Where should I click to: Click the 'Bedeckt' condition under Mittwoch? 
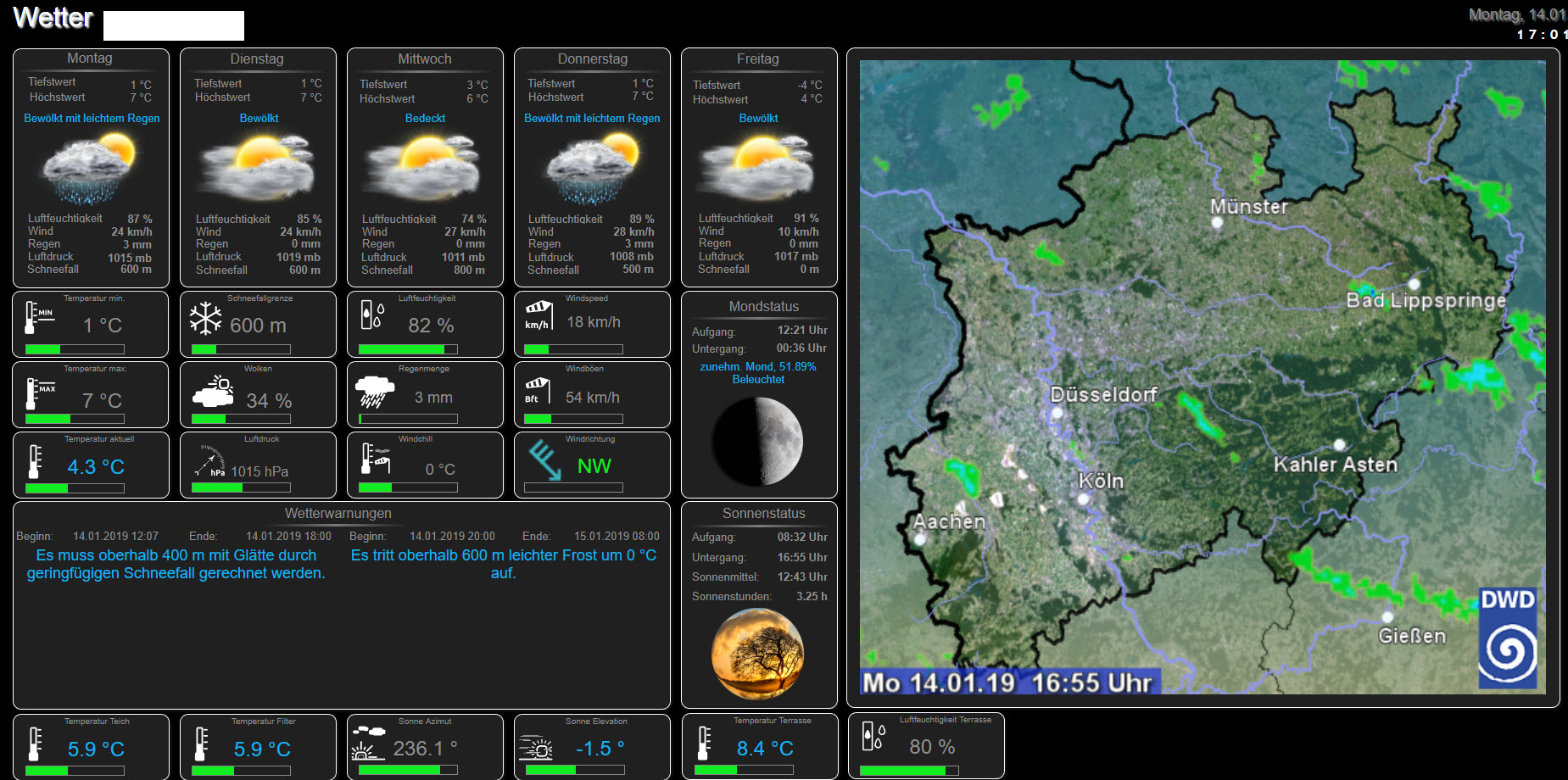point(425,119)
